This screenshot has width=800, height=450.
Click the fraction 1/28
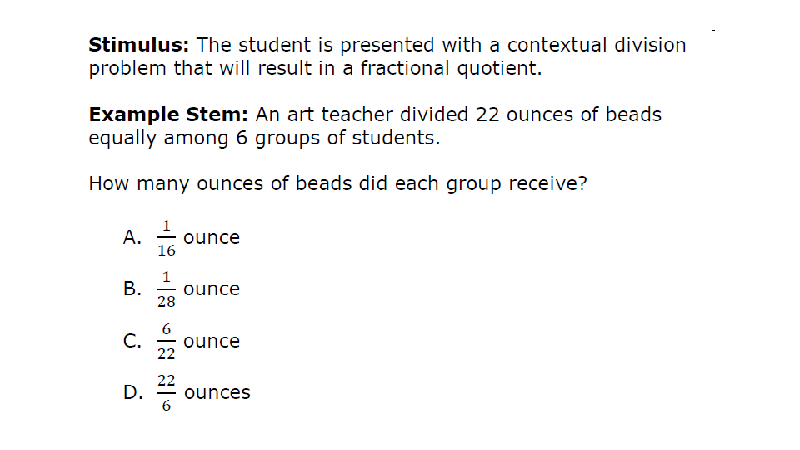(x=166, y=290)
